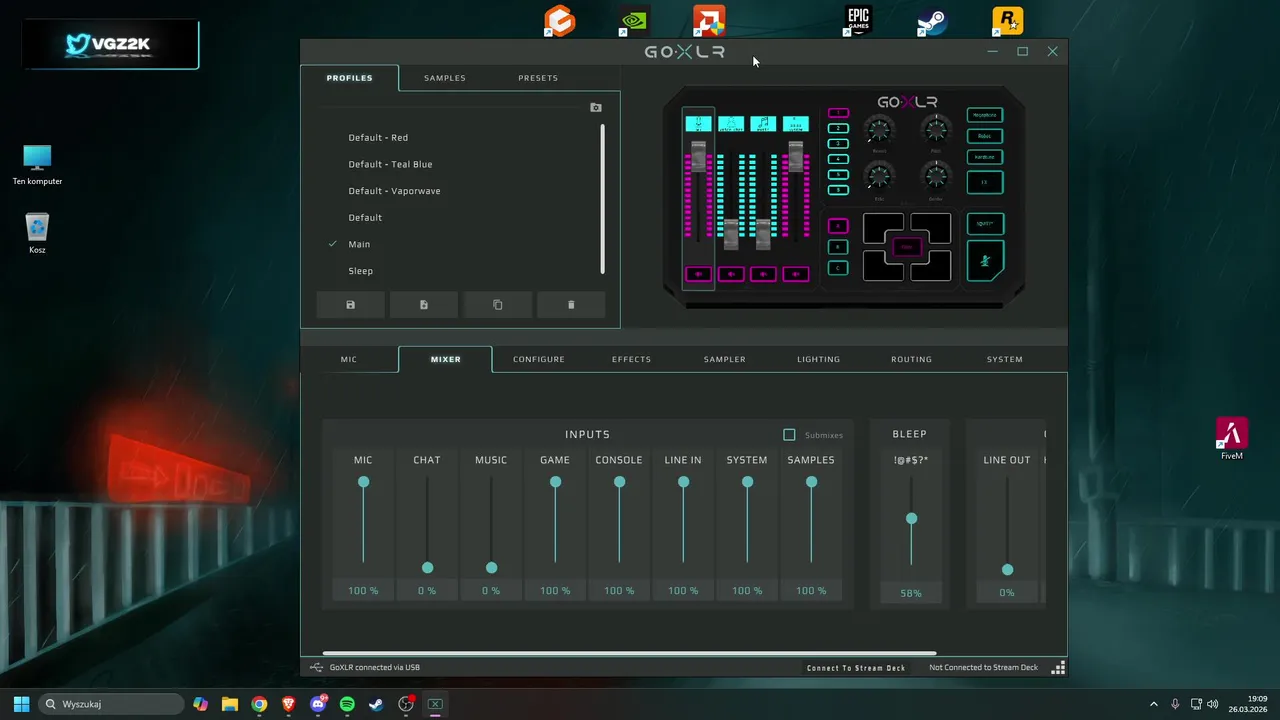Click the center sampler pad button on the device
The width and height of the screenshot is (1280, 720).
(x=907, y=247)
